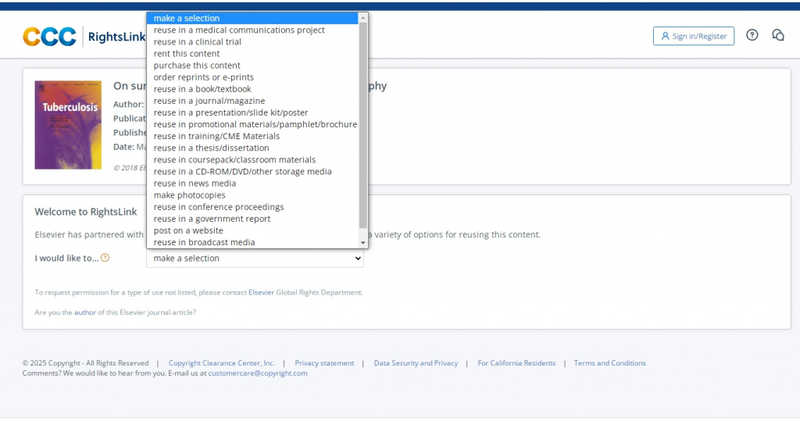Collapse the 'make a selection' dropdown
This screenshot has height=421, width=800.
pyautogui.click(x=255, y=258)
